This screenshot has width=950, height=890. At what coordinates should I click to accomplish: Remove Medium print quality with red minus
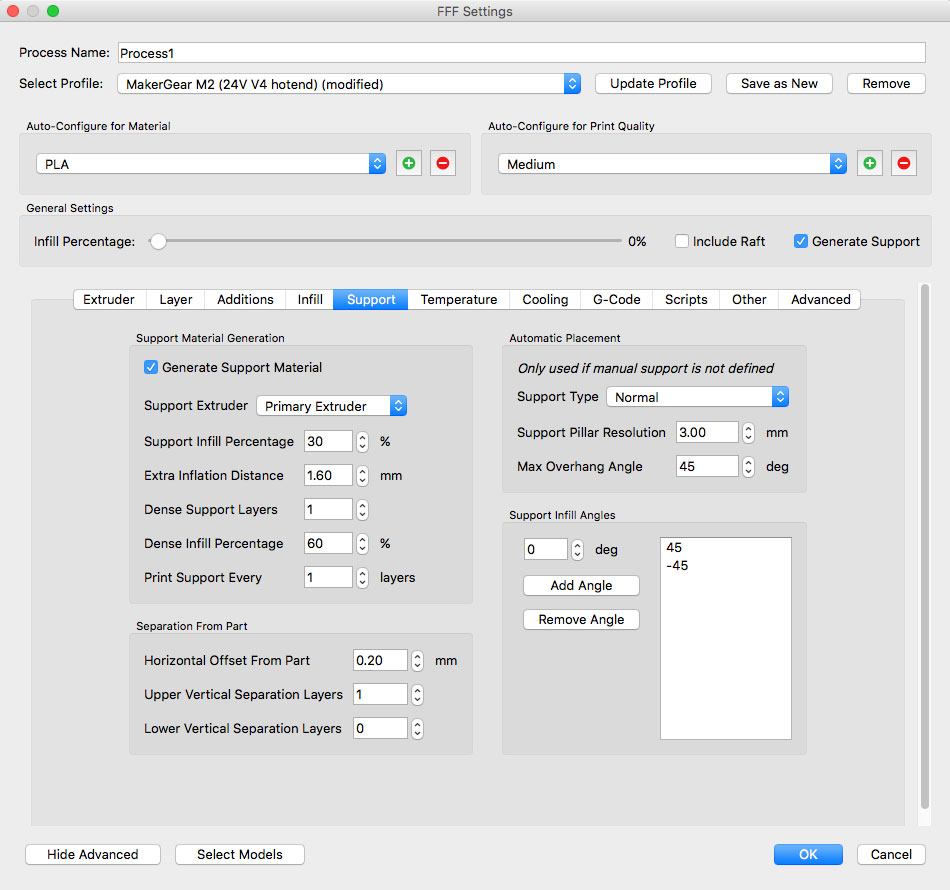[904, 164]
